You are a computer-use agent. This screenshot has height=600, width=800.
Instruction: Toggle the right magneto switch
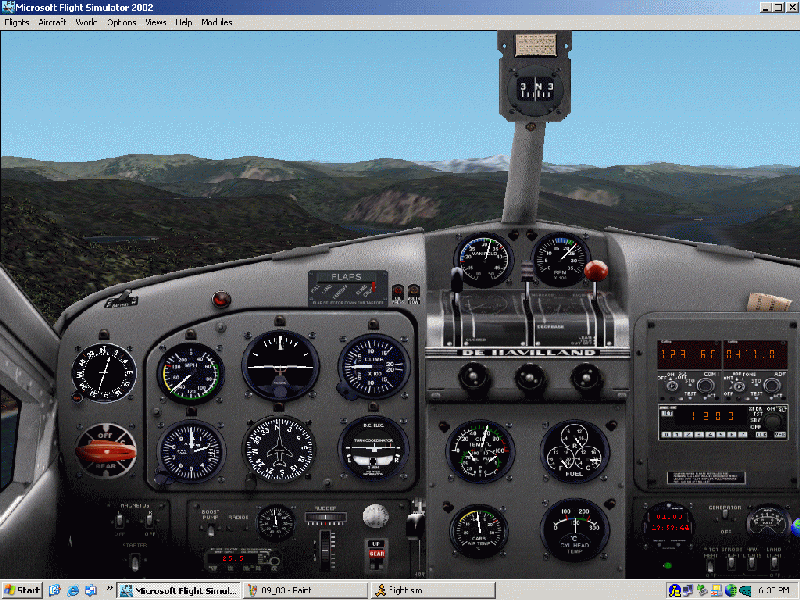tap(149, 520)
